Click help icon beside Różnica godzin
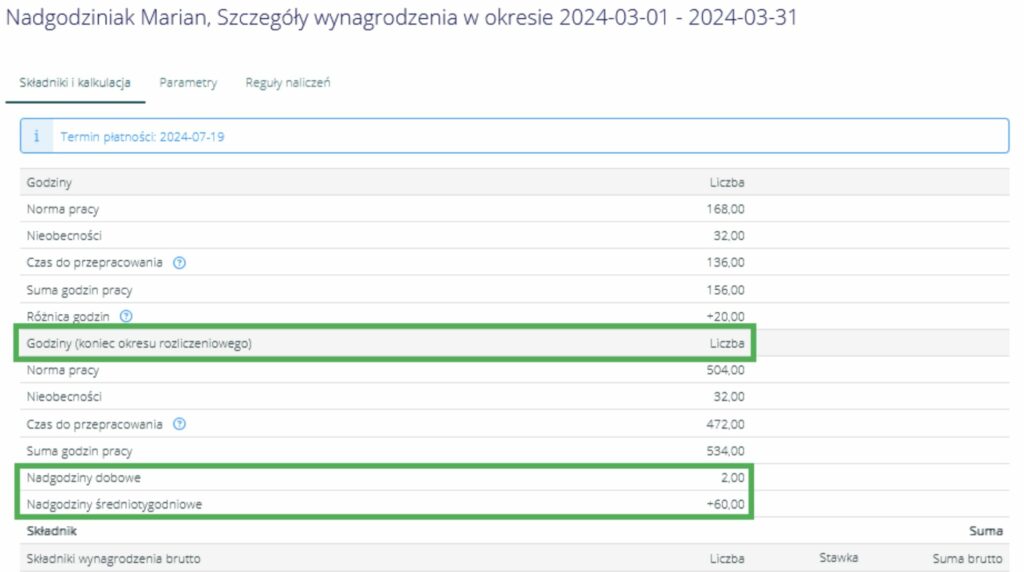Image resolution: width=1024 pixels, height=572 pixels. 126,317
